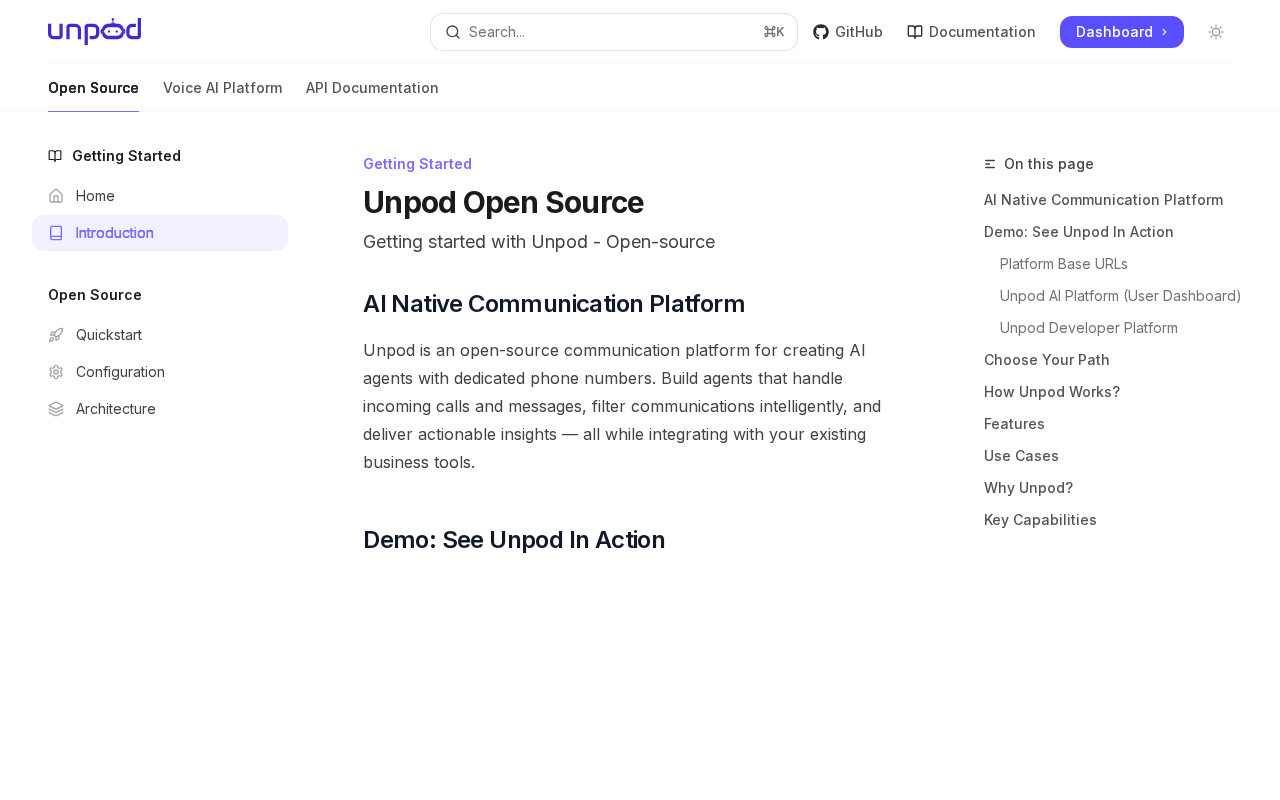Screen dimensions: 1280x800
Task: Click the Configuration gear icon
Action: point(56,372)
